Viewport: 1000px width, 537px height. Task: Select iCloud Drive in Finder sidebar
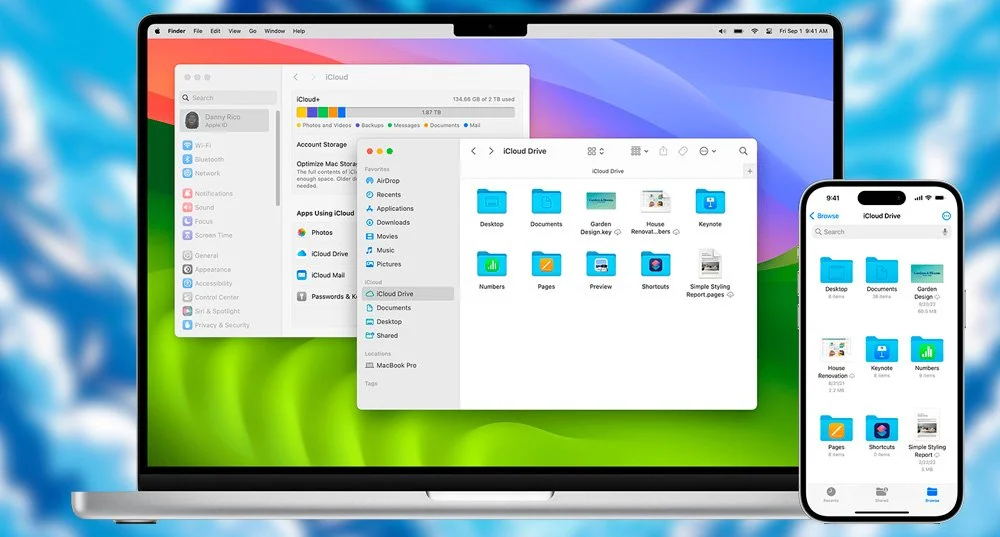coord(408,294)
